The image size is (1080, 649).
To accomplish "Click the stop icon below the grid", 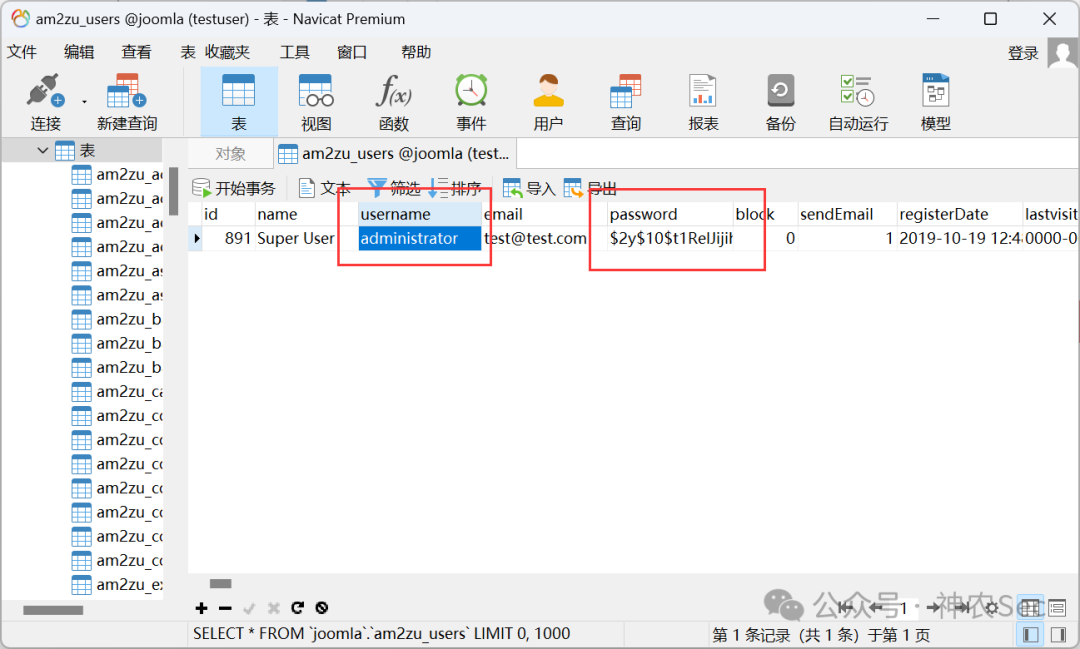I will [322, 608].
